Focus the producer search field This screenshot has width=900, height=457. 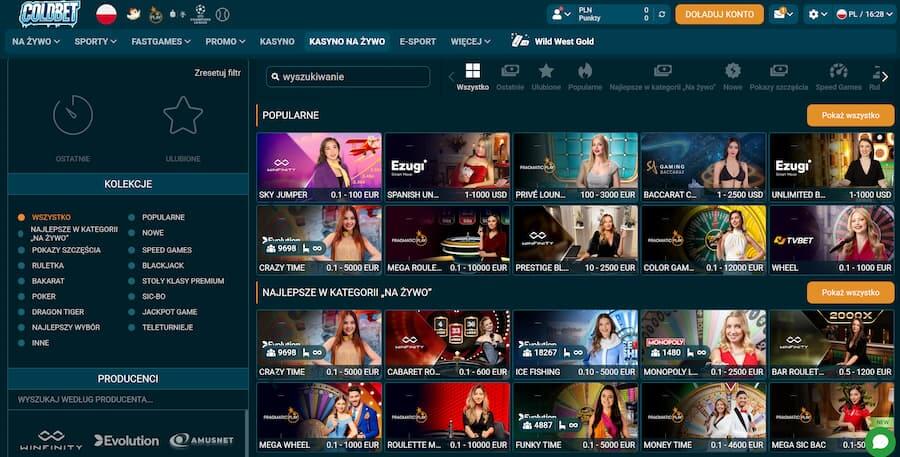point(127,399)
